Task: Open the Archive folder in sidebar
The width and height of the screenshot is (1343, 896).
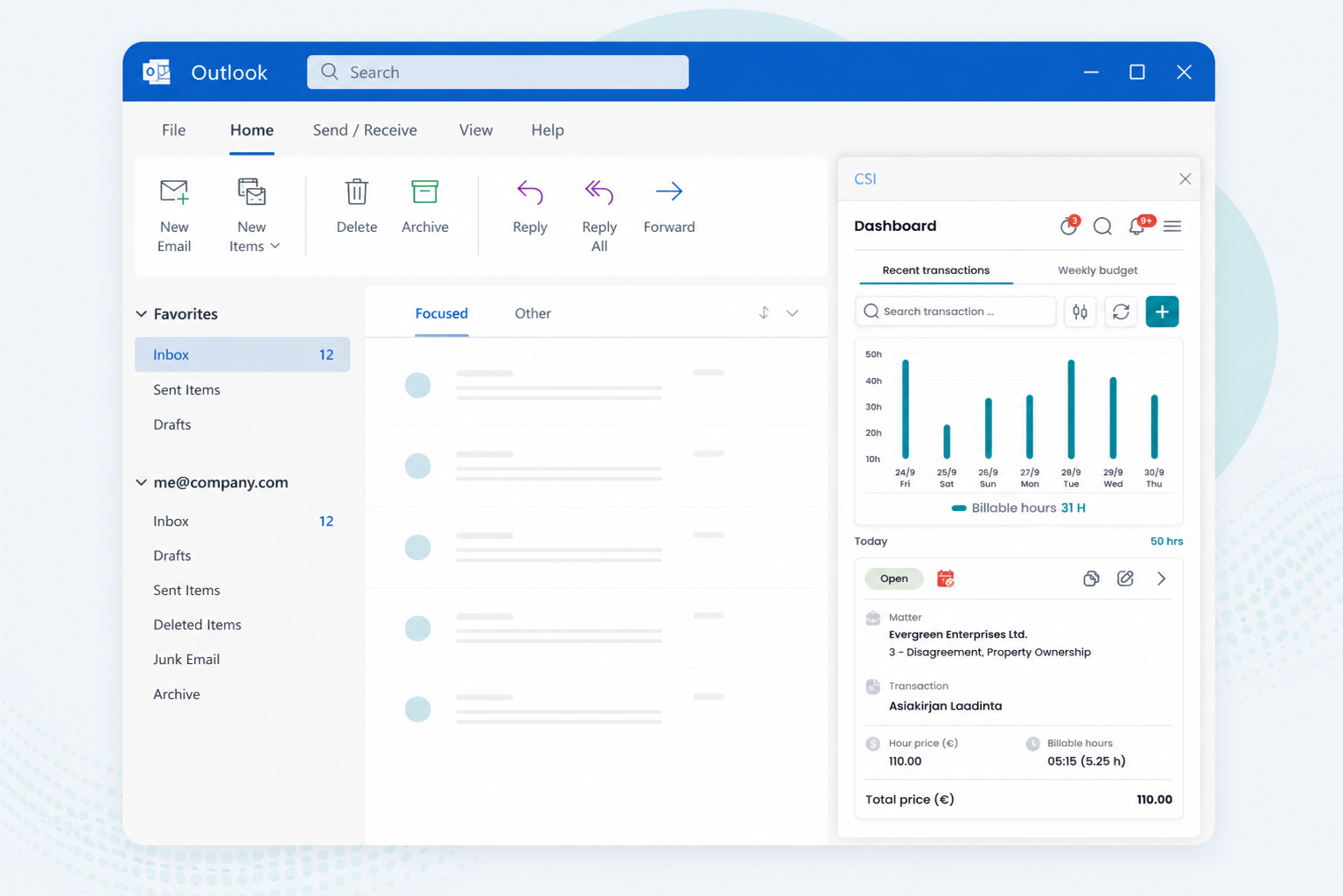Action: click(x=177, y=694)
